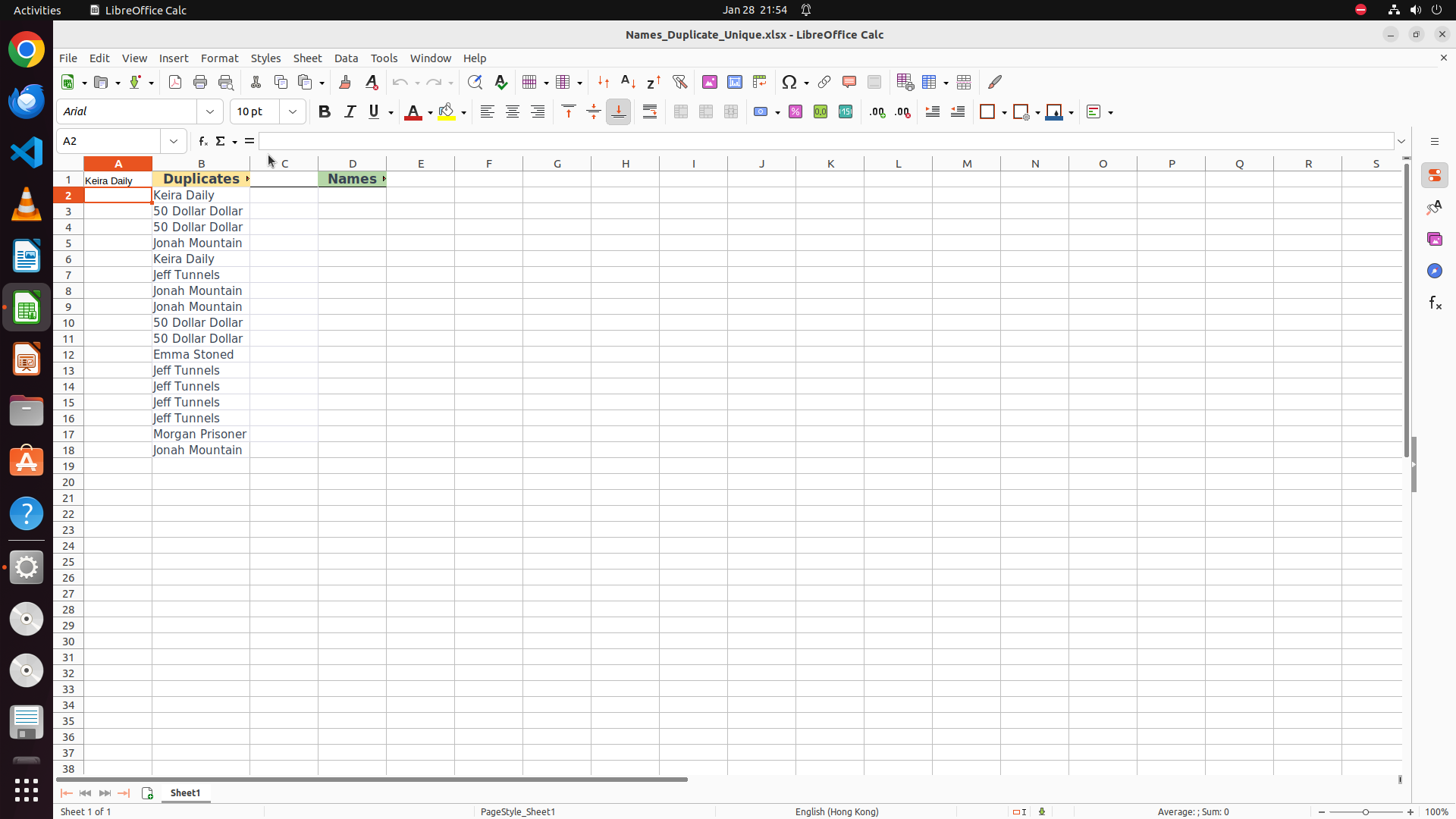Select row 12 header
1456x819 pixels.
click(x=68, y=355)
